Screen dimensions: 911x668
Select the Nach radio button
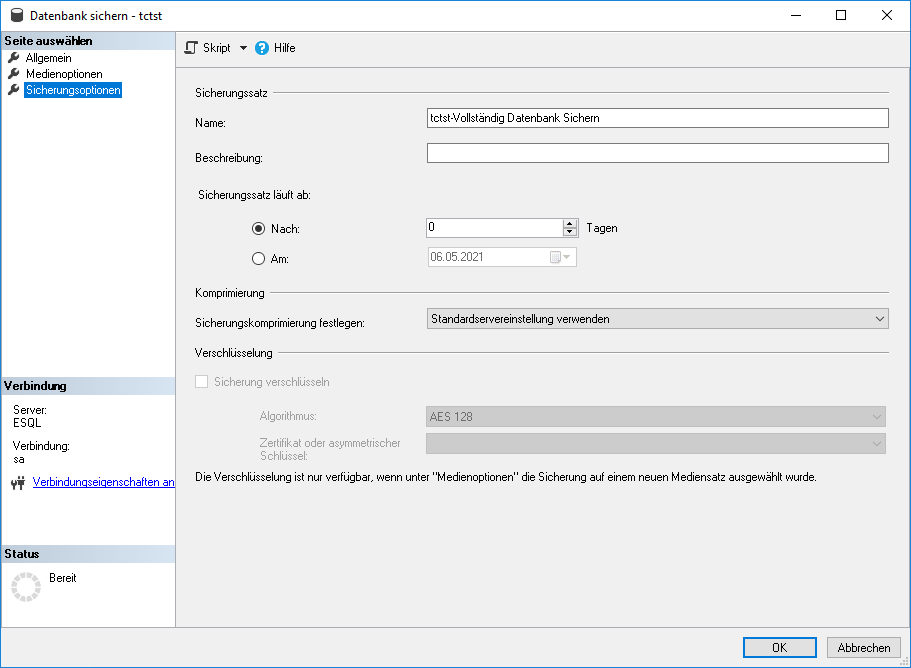click(258, 229)
